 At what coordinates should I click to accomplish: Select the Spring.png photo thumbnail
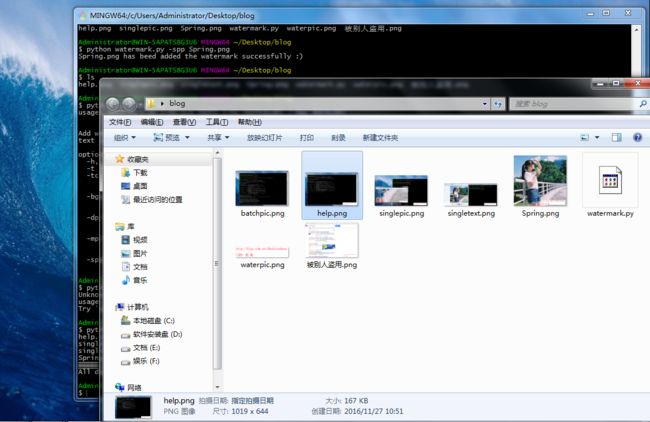(x=540, y=181)
